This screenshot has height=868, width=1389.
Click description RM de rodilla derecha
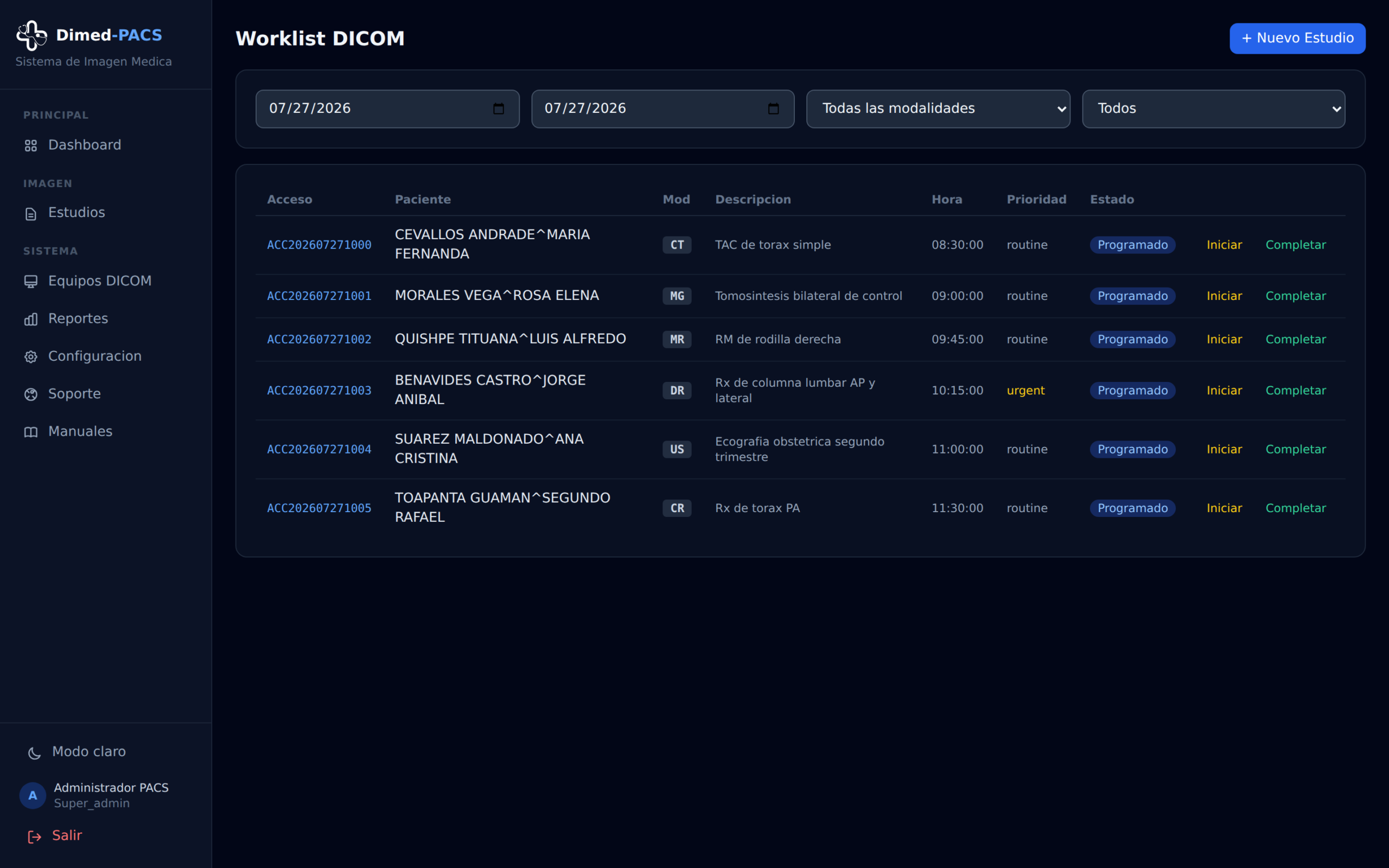(778, 339)
